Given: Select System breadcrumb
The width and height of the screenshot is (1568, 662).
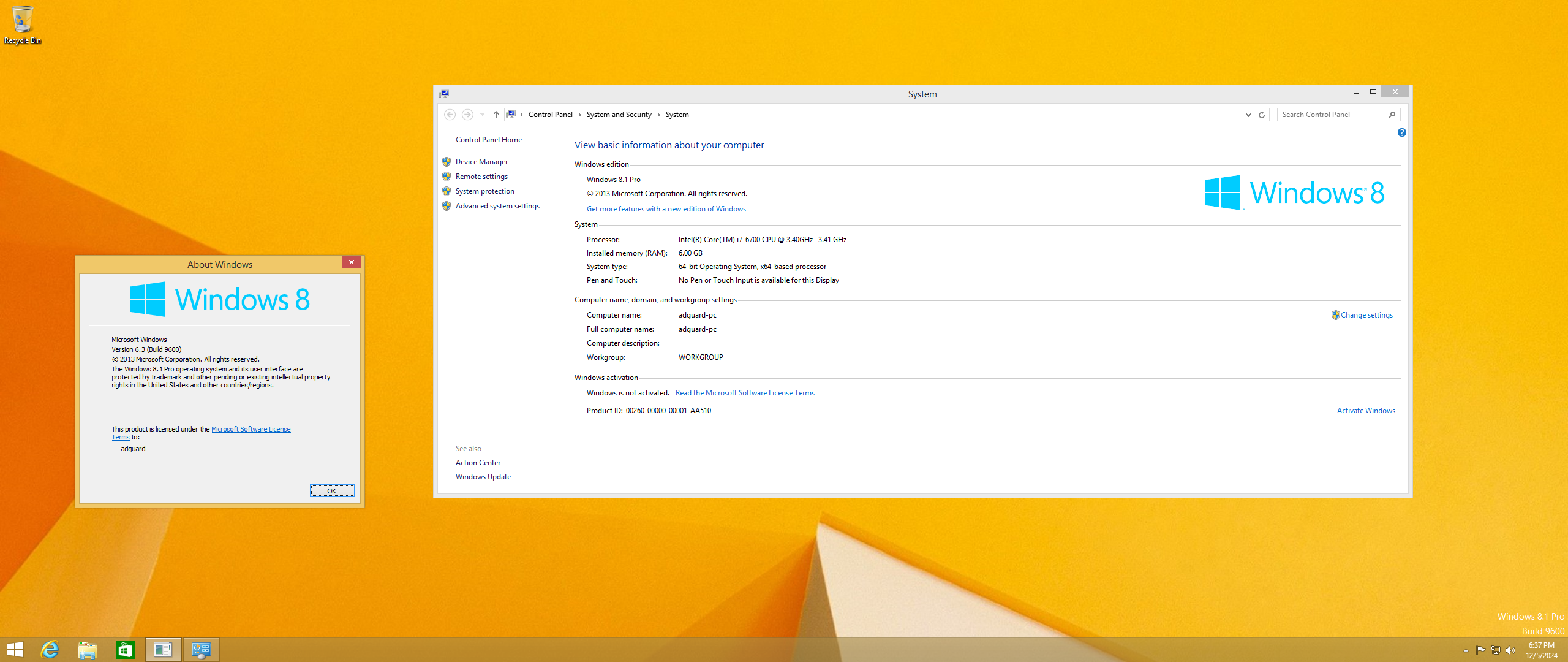Looking at the screenshot, I should tap(677, 115).
